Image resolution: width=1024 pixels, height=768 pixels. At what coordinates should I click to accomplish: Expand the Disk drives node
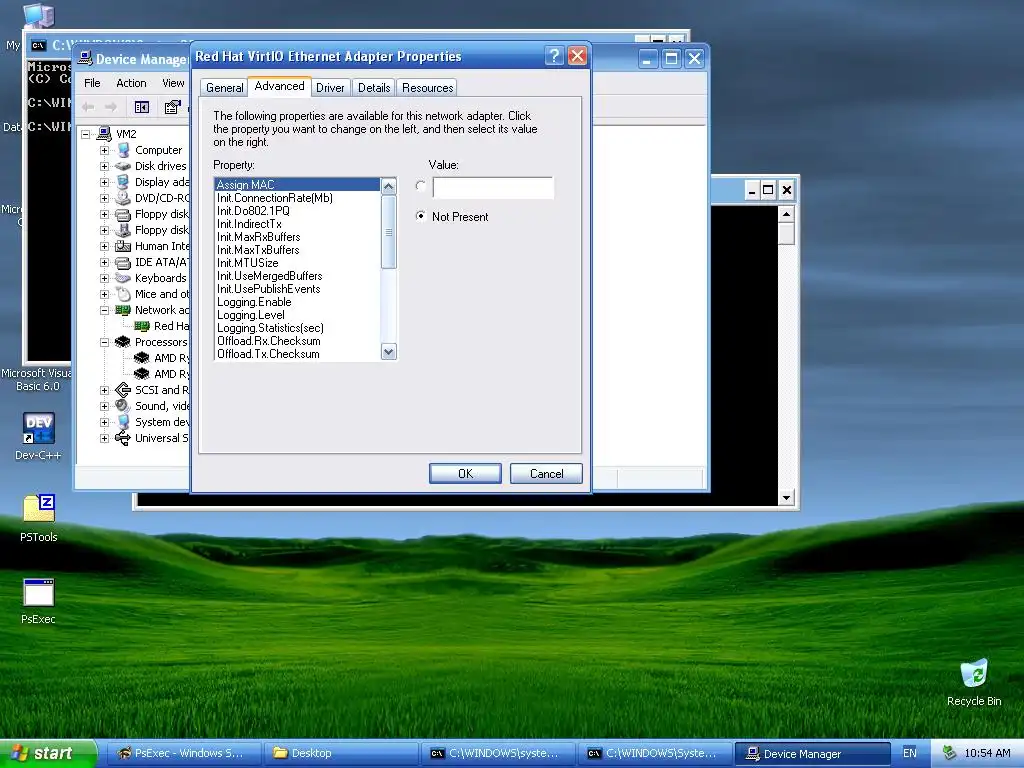[x=104, y=166]
